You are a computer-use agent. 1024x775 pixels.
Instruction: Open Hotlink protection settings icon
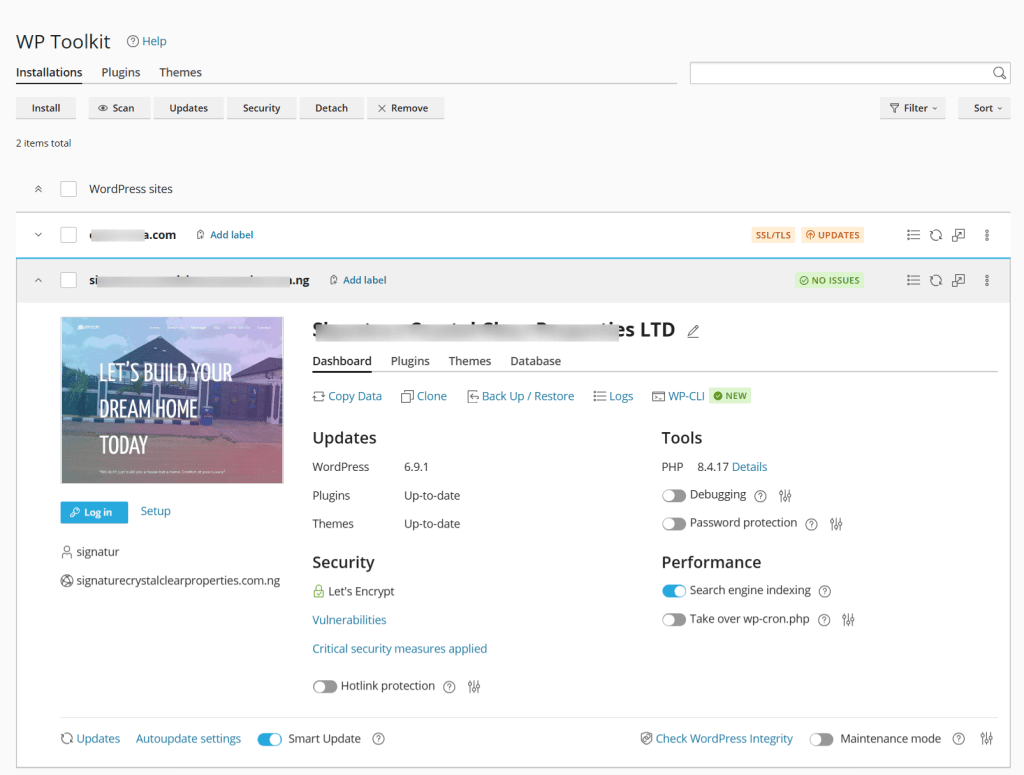[x=473, y=686]
